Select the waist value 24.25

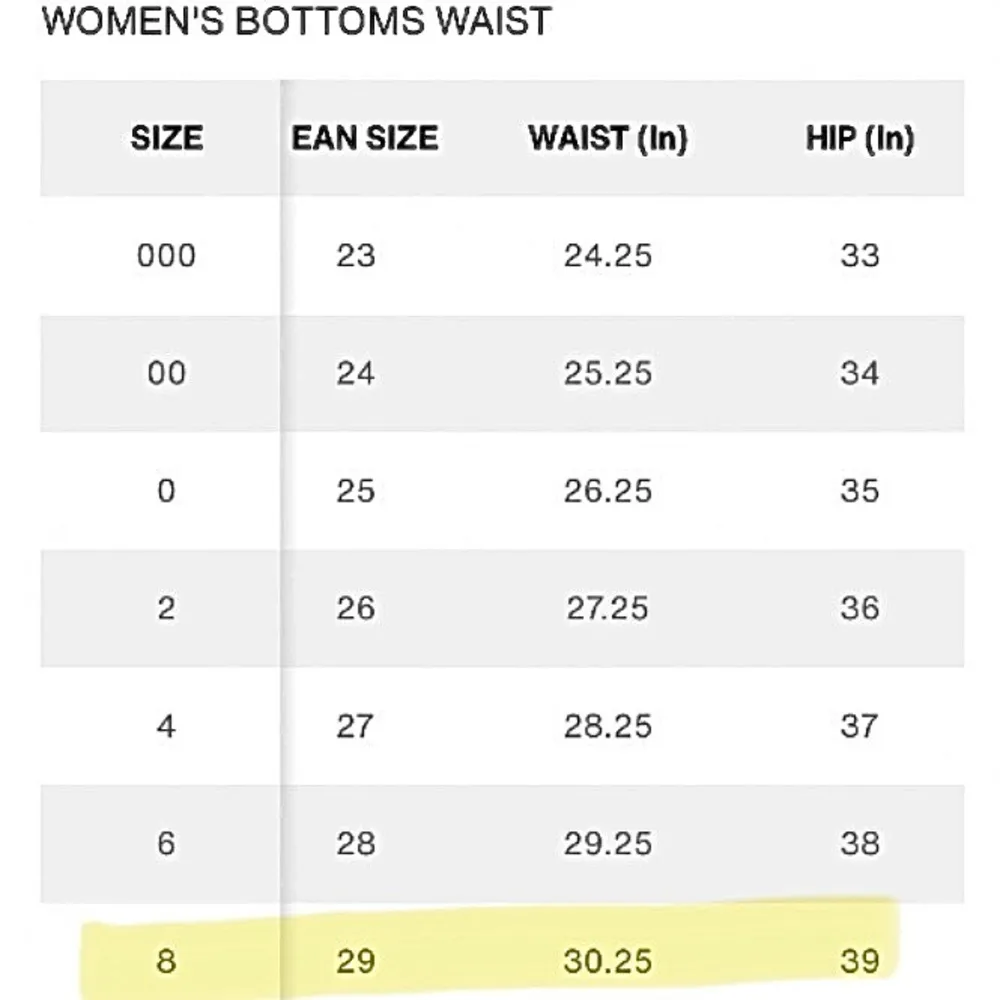[x=608, y=256]
